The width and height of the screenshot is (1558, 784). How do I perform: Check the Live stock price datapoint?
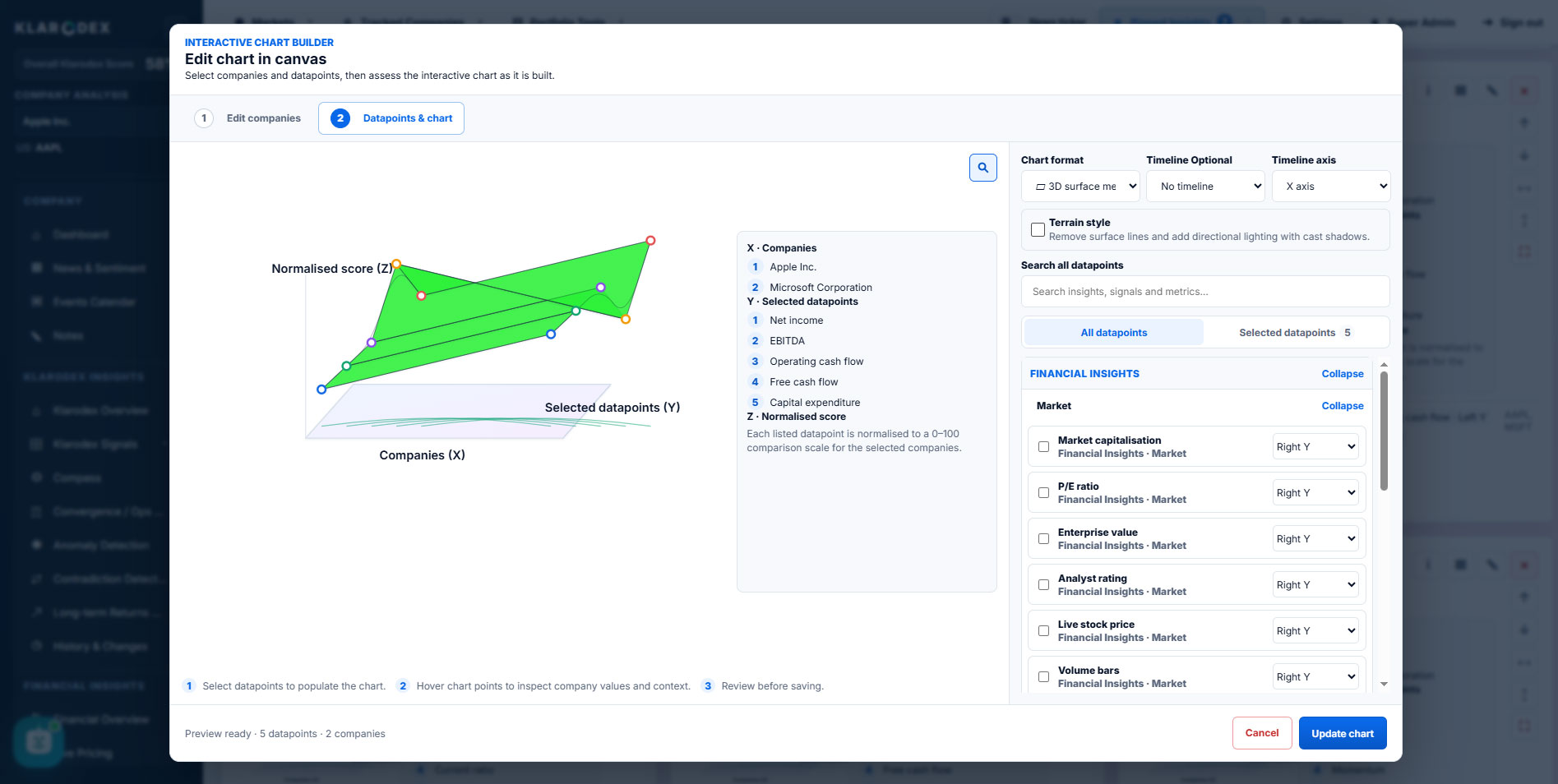click(x=1043, y=631)
